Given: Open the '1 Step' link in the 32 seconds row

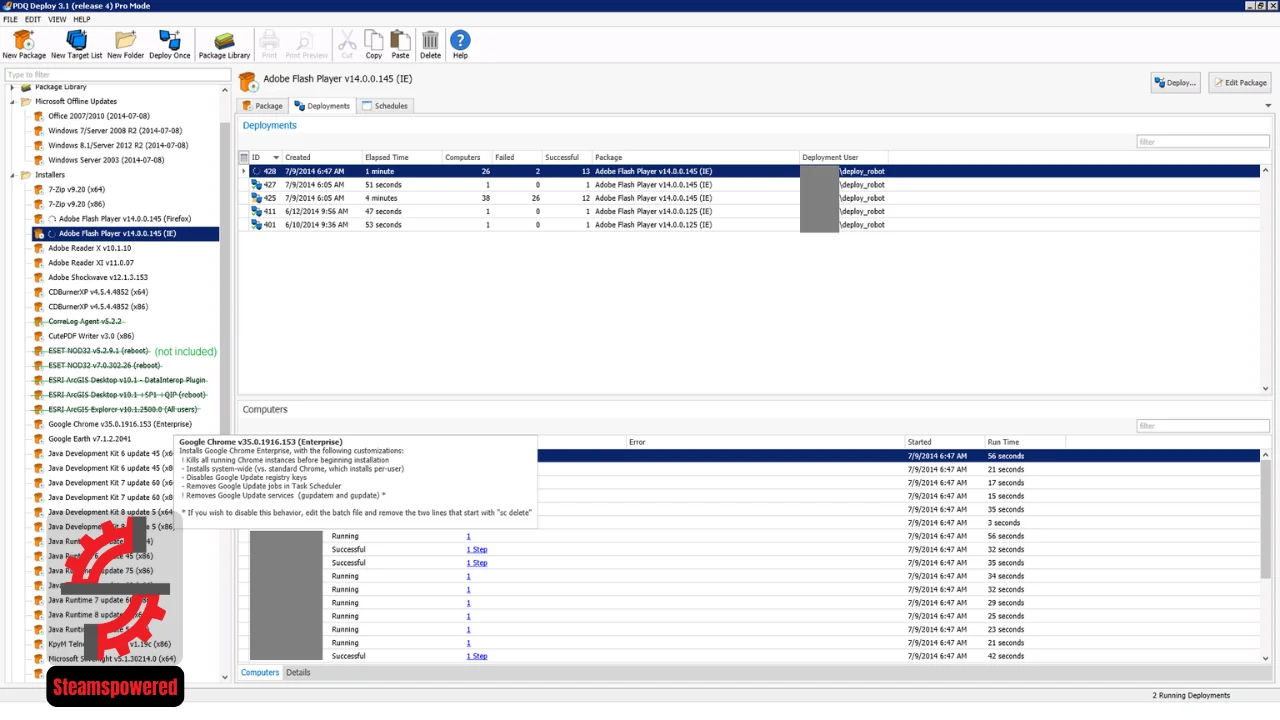Looking at the screenshot, I should point(477,549).
